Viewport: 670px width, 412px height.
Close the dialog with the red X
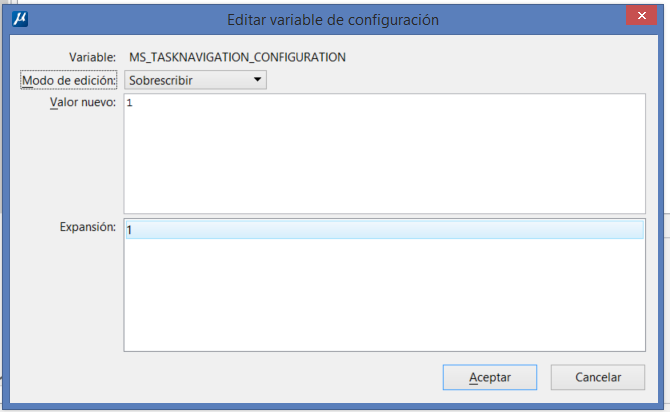point(641,15)
